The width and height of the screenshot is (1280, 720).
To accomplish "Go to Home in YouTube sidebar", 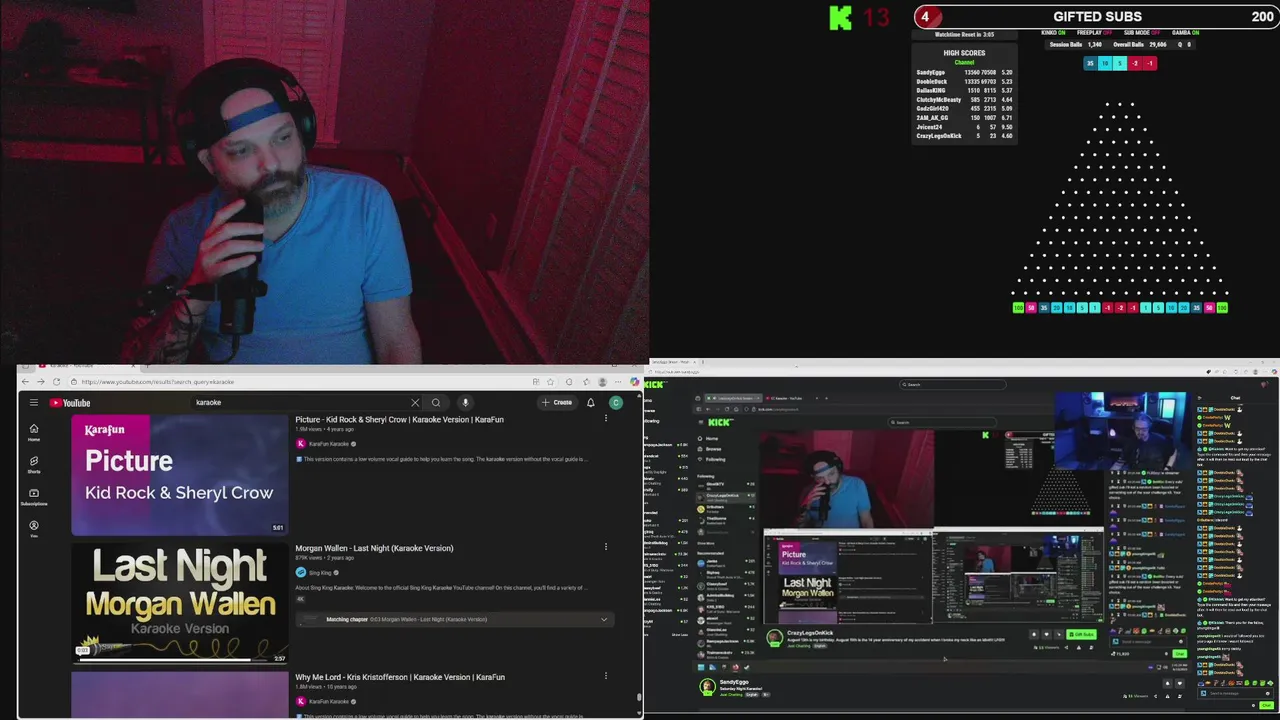I will point(34,432).
